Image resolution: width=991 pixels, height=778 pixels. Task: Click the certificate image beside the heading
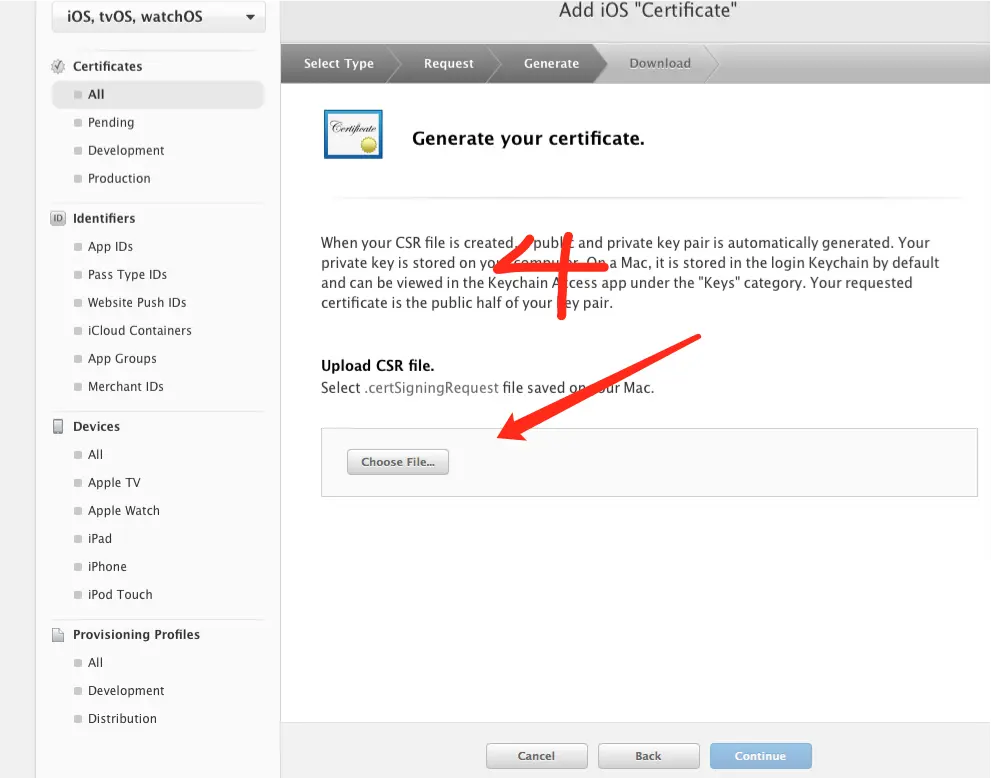pyautogui.click(x=352, y=135)
